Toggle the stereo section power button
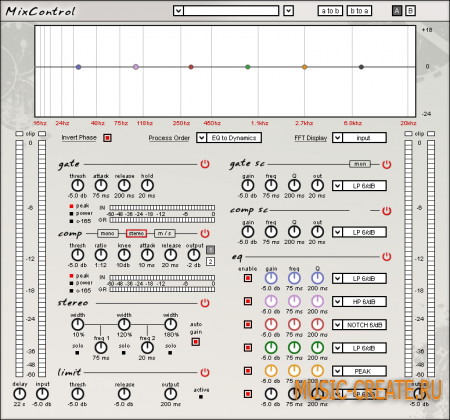 (x=205, y=303)
